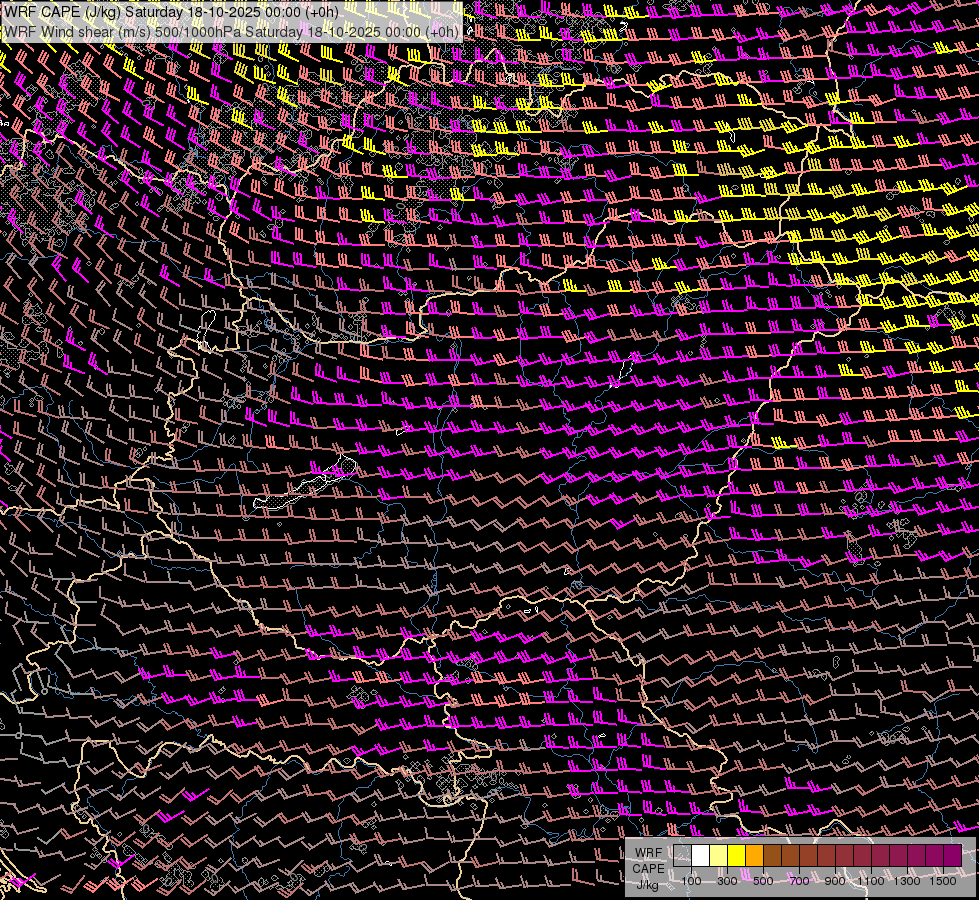Viewport: 979px width, 900px height.
Task: Click the '1500' legend value
Action: click(943, 881)
